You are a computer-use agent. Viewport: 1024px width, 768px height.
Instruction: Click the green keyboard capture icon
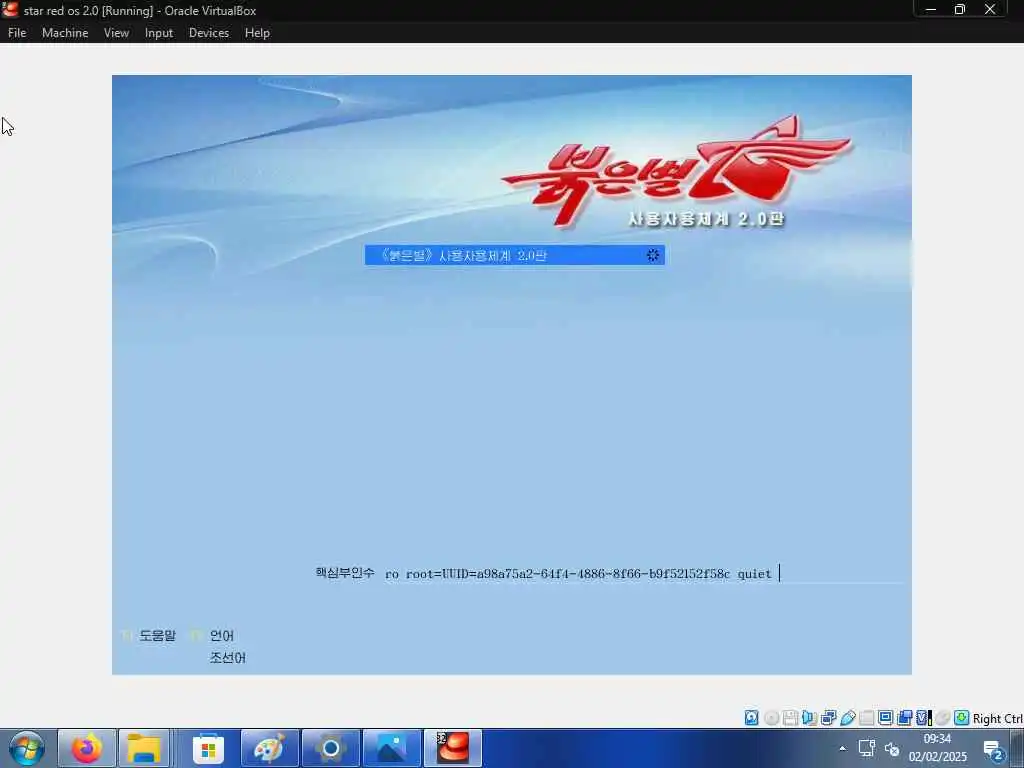961,718
